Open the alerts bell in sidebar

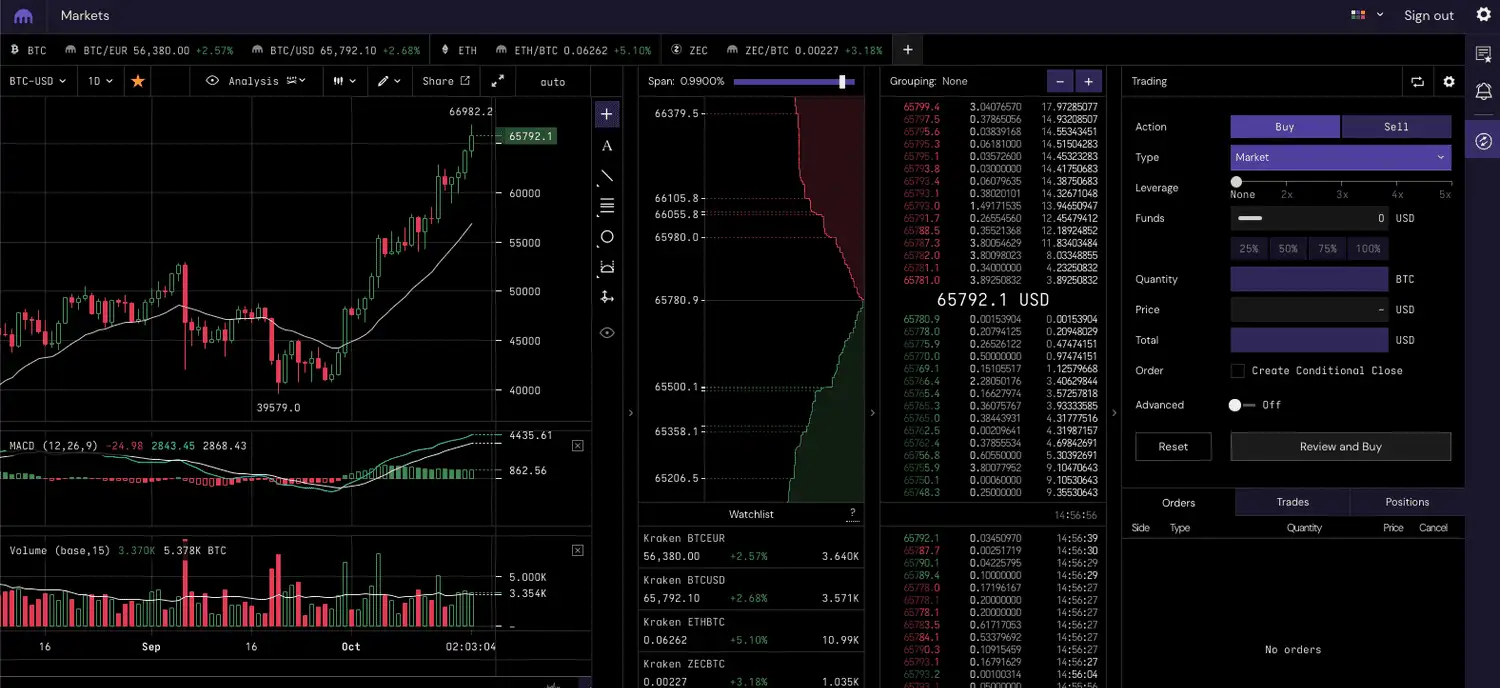click(1483, 92)
